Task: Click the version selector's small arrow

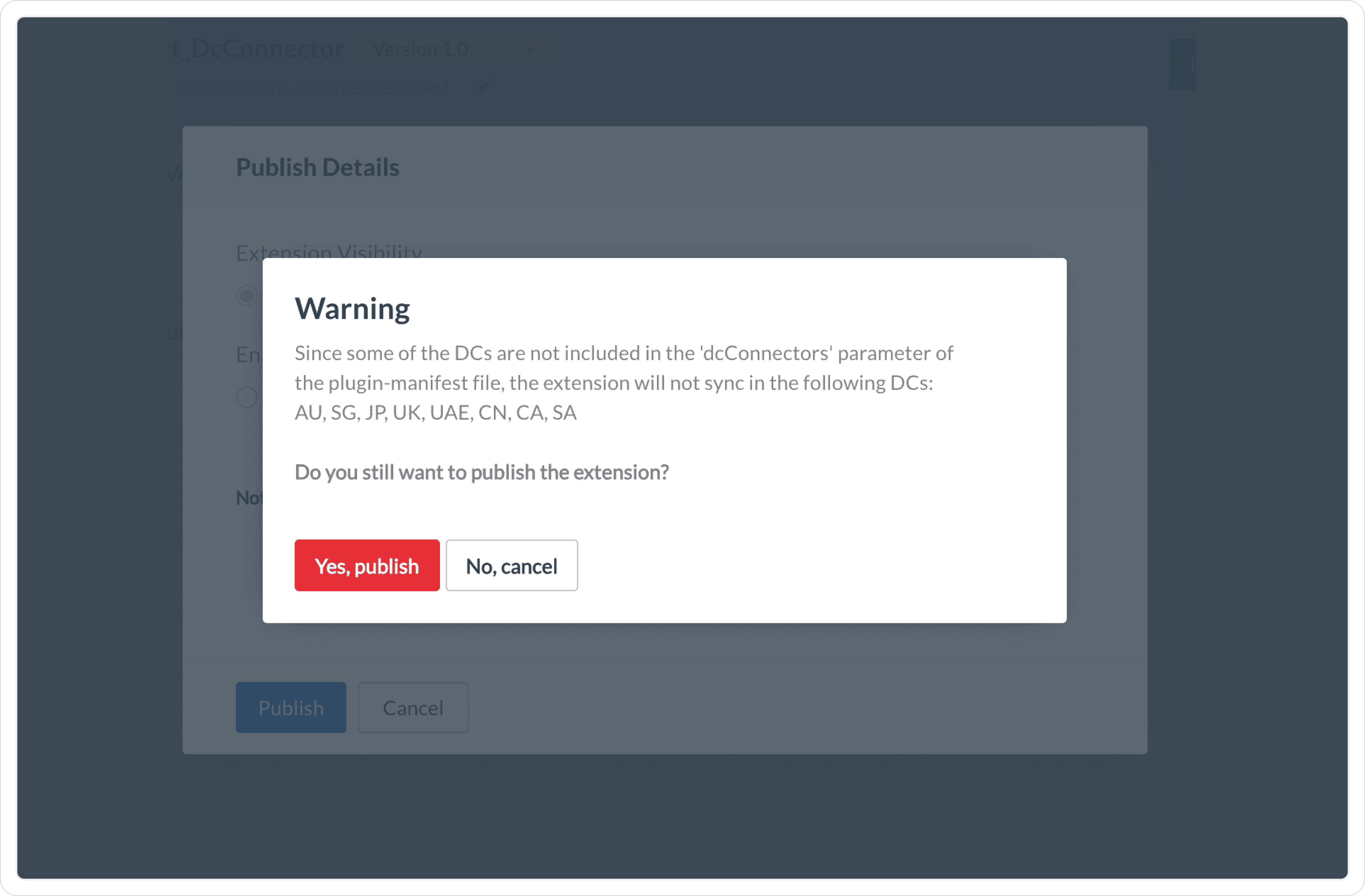Action: (x=531, y=50)
